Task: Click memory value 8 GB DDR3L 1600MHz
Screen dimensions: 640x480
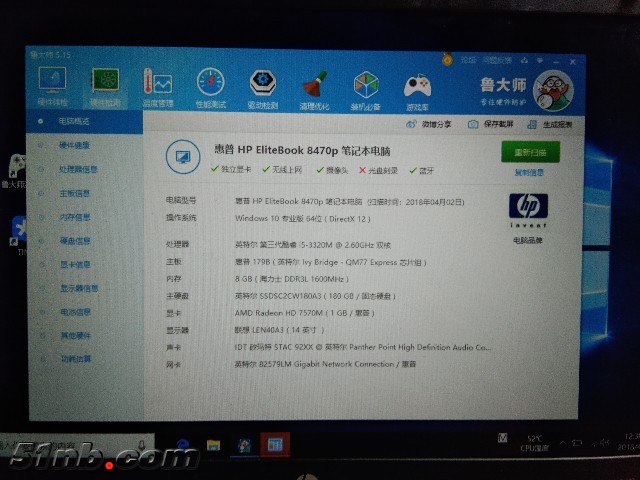Action: click(292, 279)
